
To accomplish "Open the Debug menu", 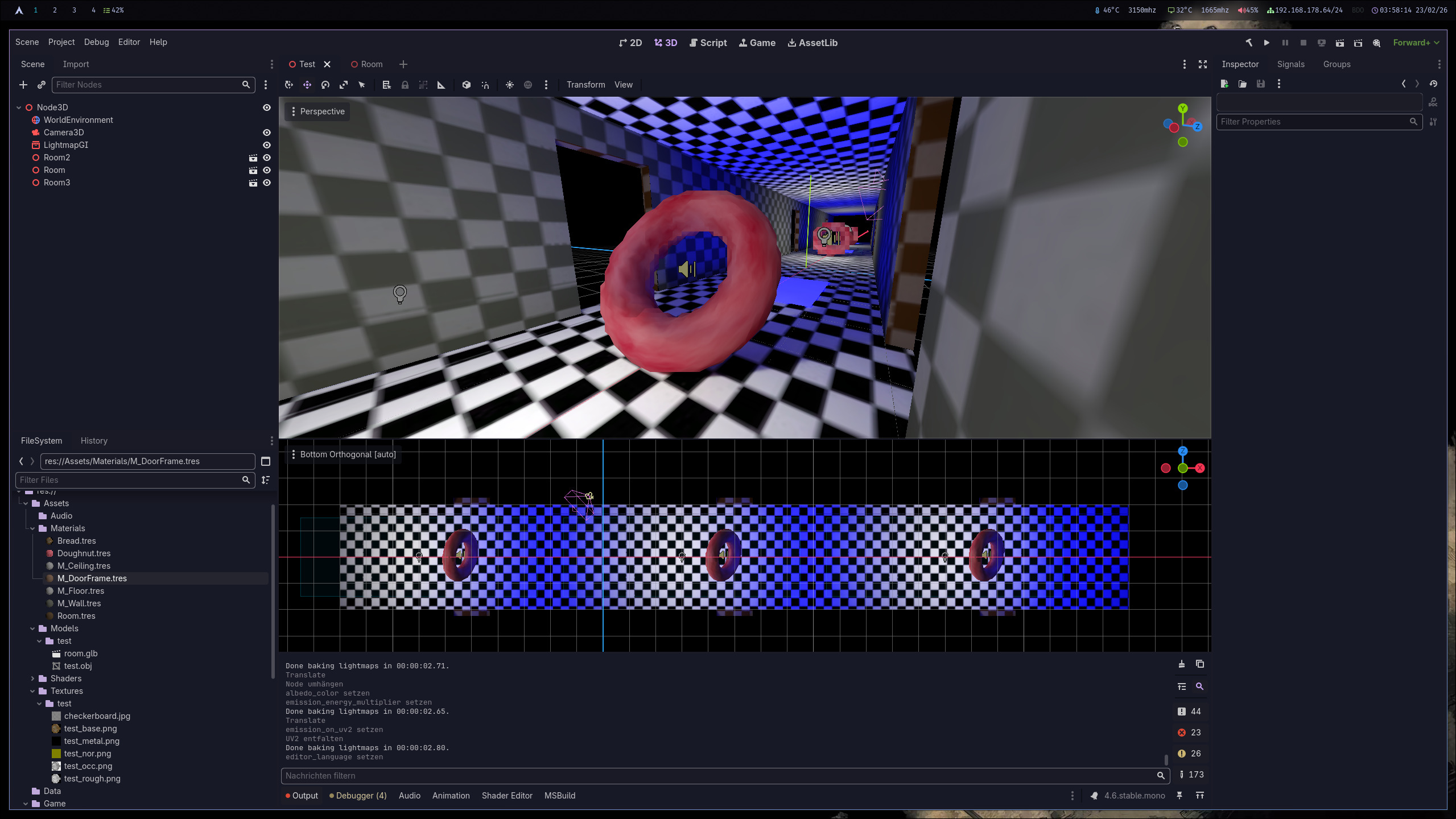I will point(96,42).
